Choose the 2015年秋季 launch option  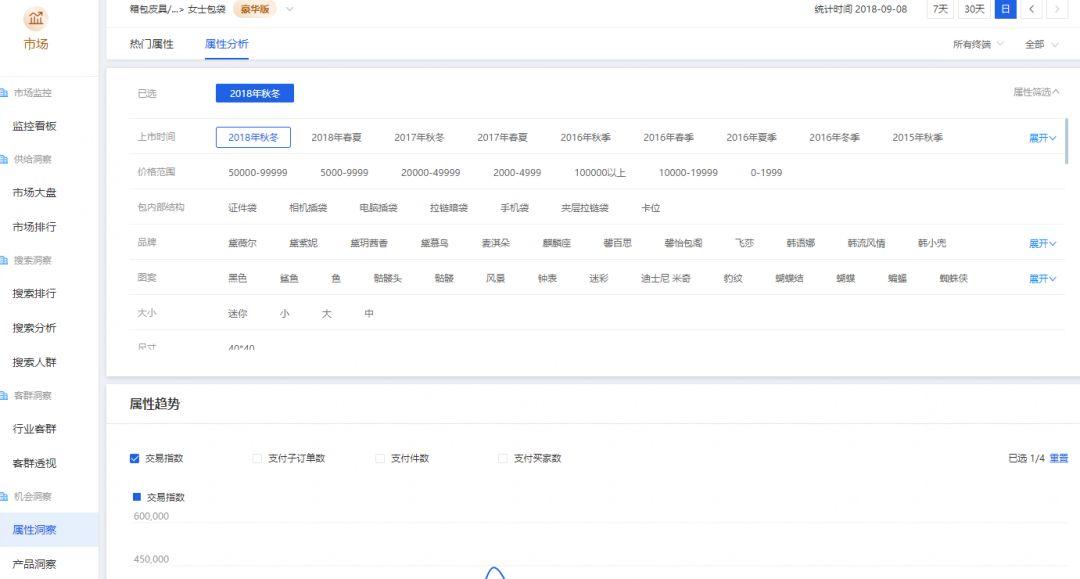917,137
